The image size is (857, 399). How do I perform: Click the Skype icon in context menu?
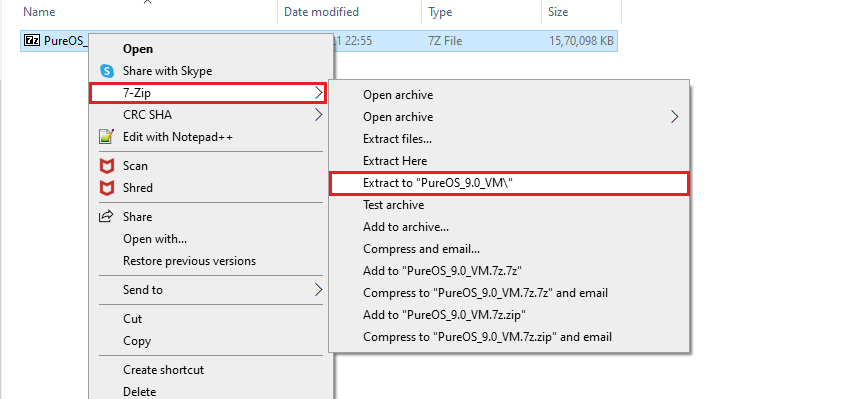coord(107,71)
